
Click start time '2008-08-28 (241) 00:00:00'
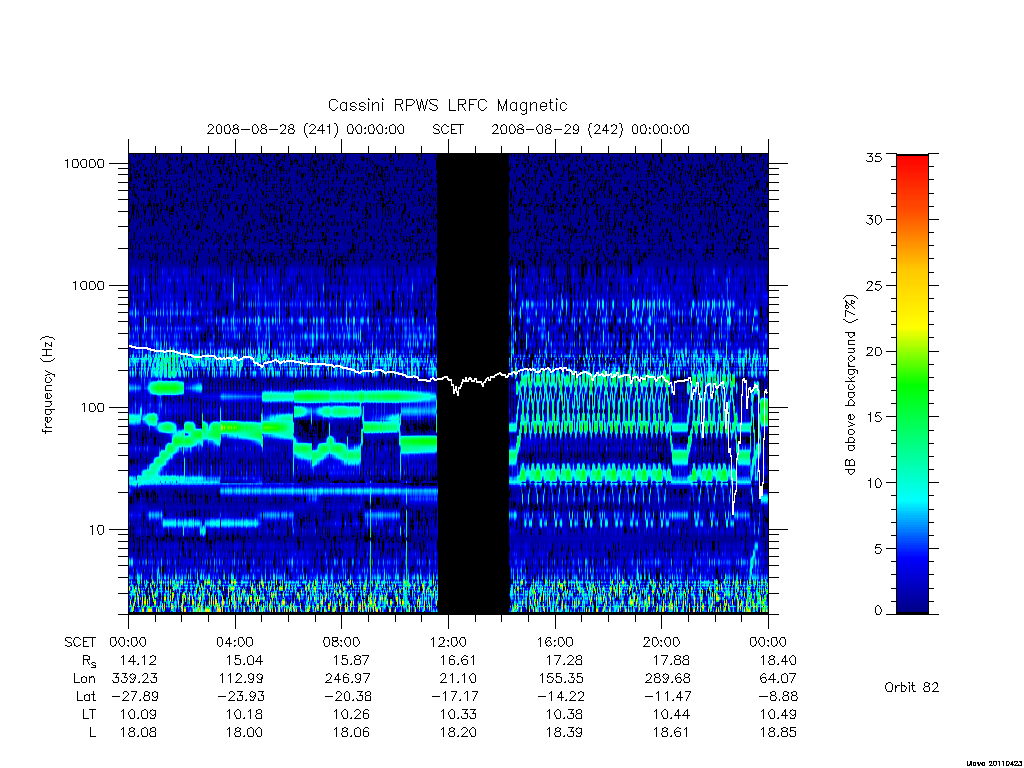(x=306, y=129)
